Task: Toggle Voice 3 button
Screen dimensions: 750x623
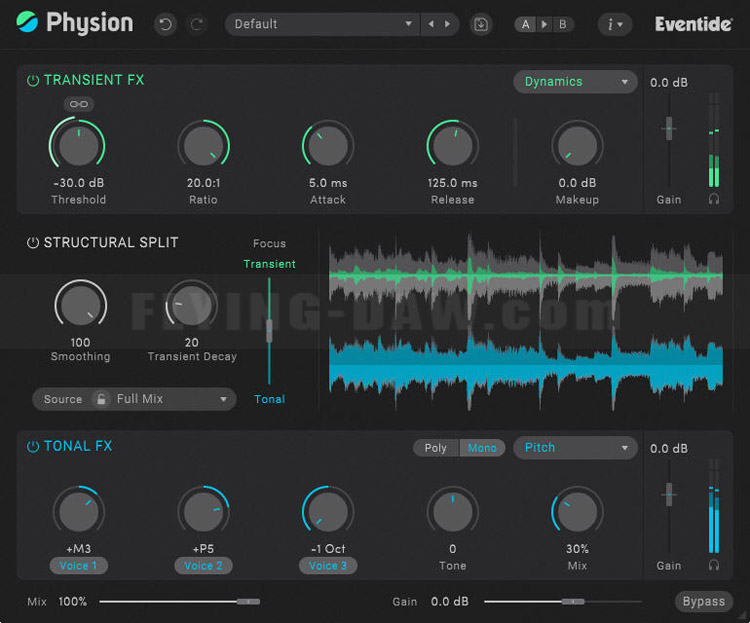Action: tap(328, 566)
